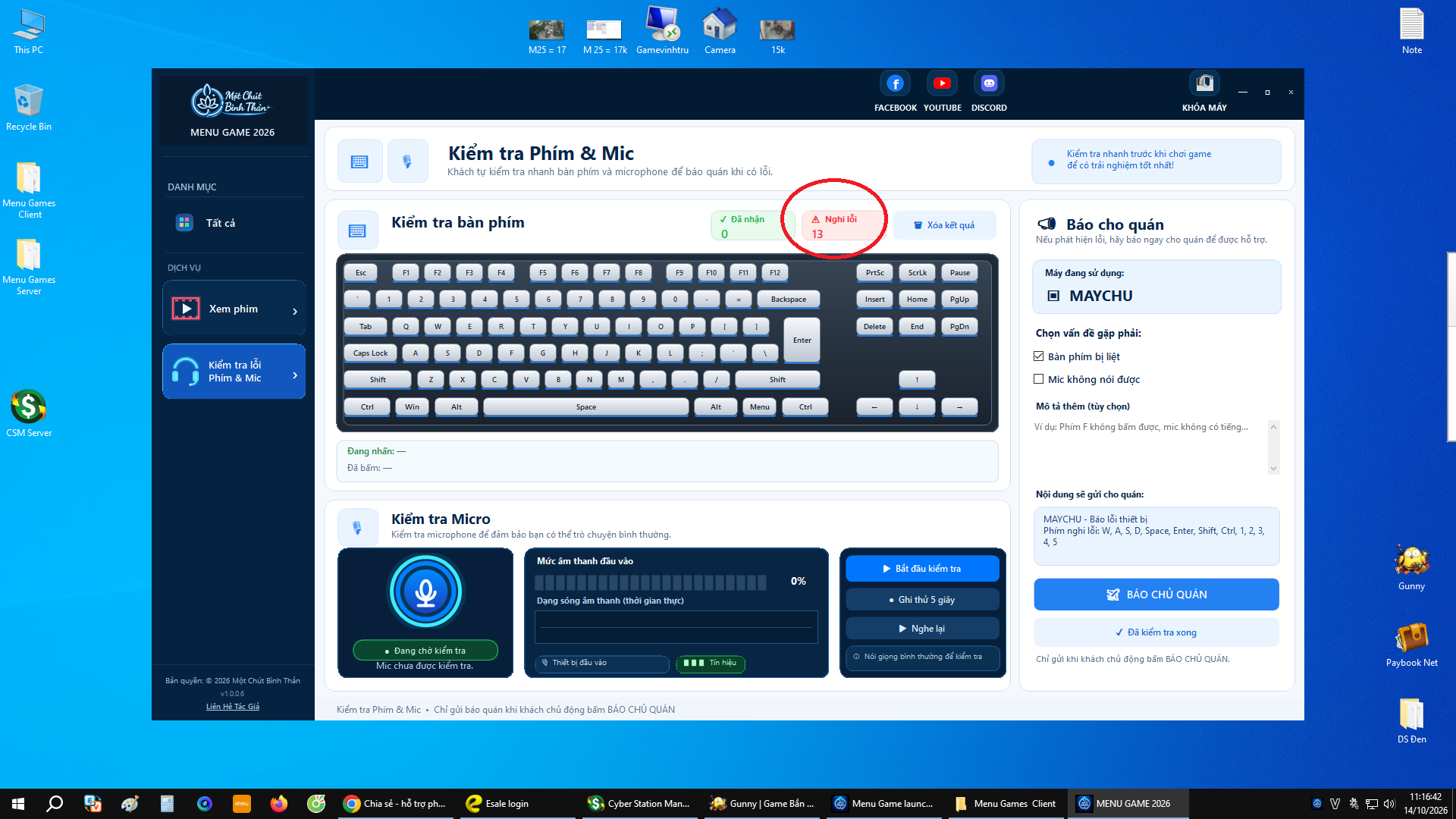Open Gamevinhtru desktop shortcut
Viewport: 1456px width, 819px height.
pyautogui.click(x=662, y=31)
